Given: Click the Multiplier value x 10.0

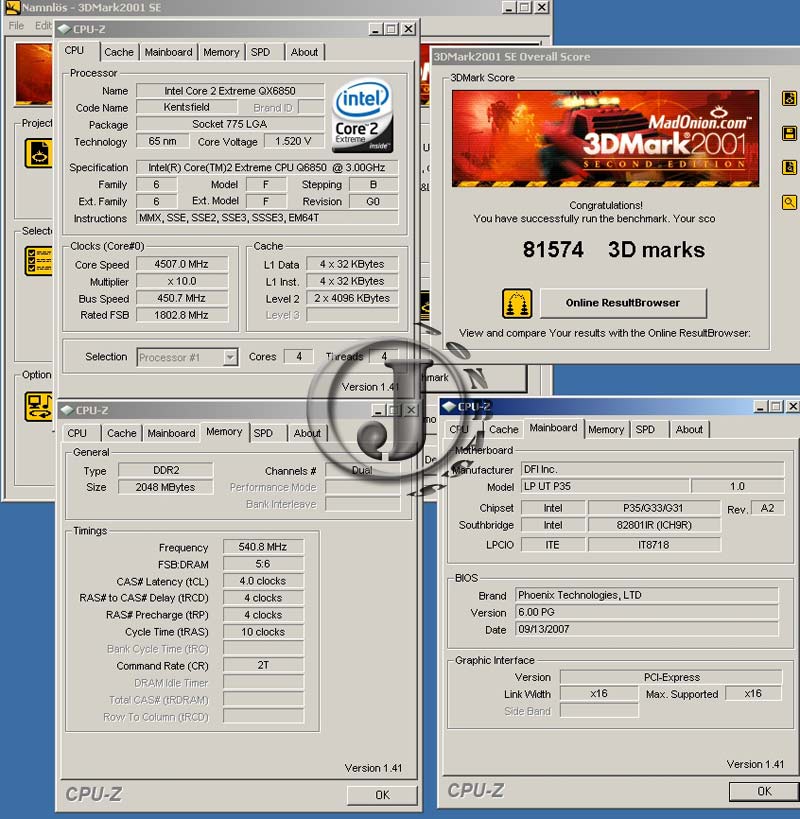Looking at the screenshot, I should [x=181, y=281].
